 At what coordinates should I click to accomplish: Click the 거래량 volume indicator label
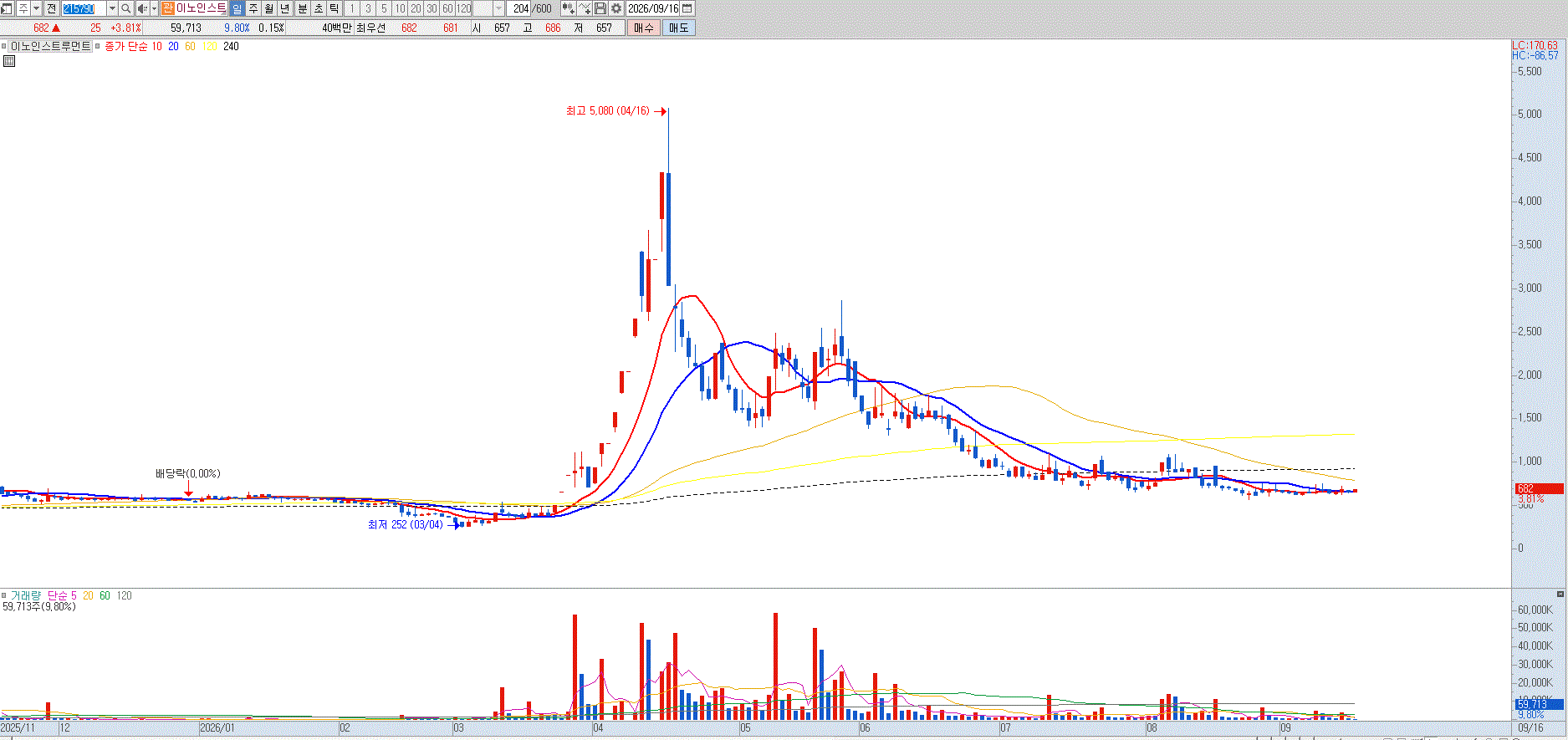click(x=25, y=595)
